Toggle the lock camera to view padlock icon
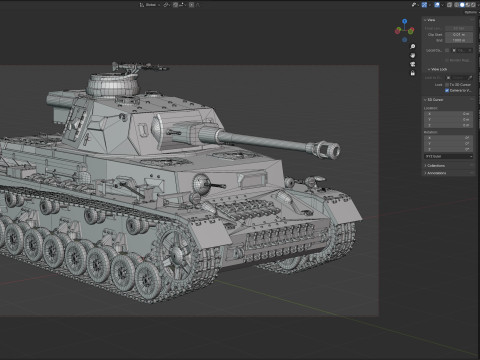The width and height of the screenshot is (480, 360). 413,73
